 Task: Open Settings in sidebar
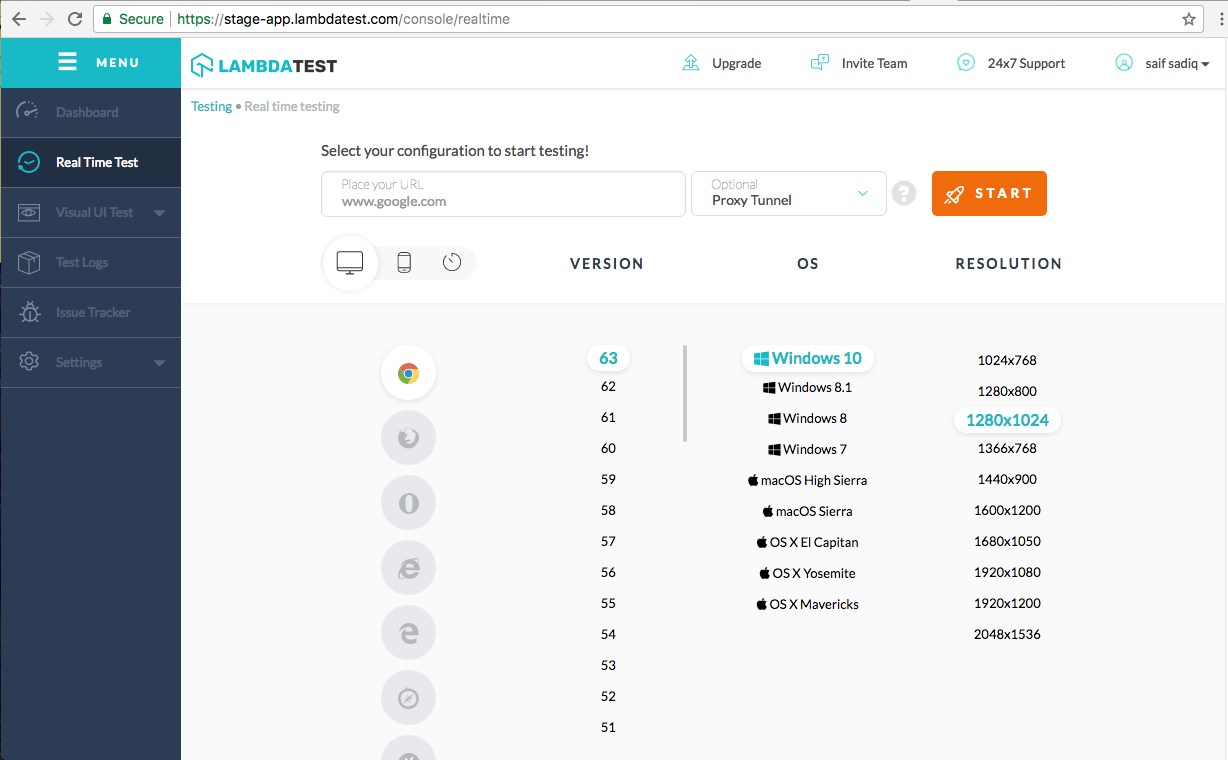[90, 362]
